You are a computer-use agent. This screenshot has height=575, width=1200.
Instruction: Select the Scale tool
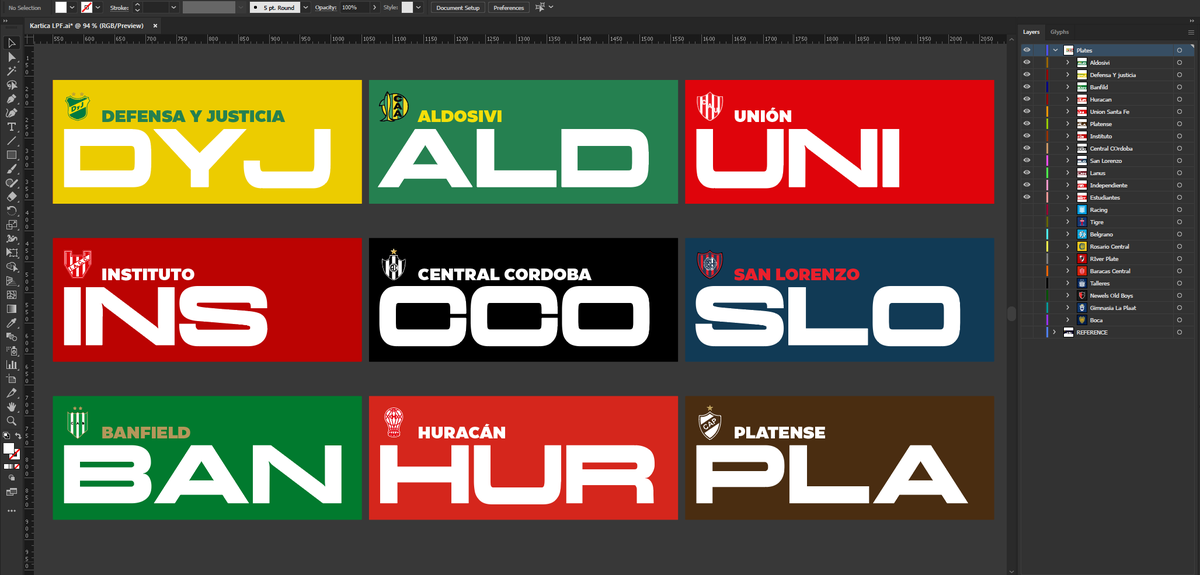click(x=12, y=225)
